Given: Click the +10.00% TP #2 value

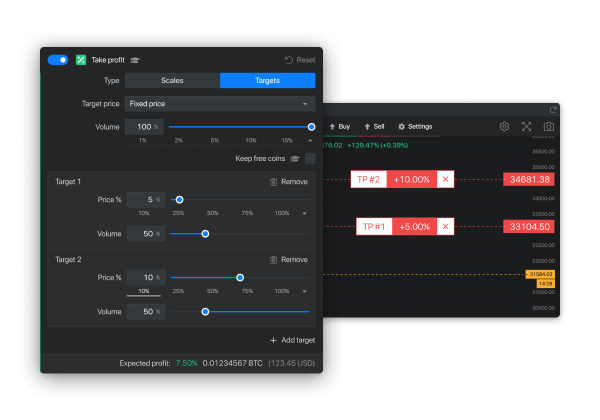Looking at the screenshot, I should click(412, 179).
